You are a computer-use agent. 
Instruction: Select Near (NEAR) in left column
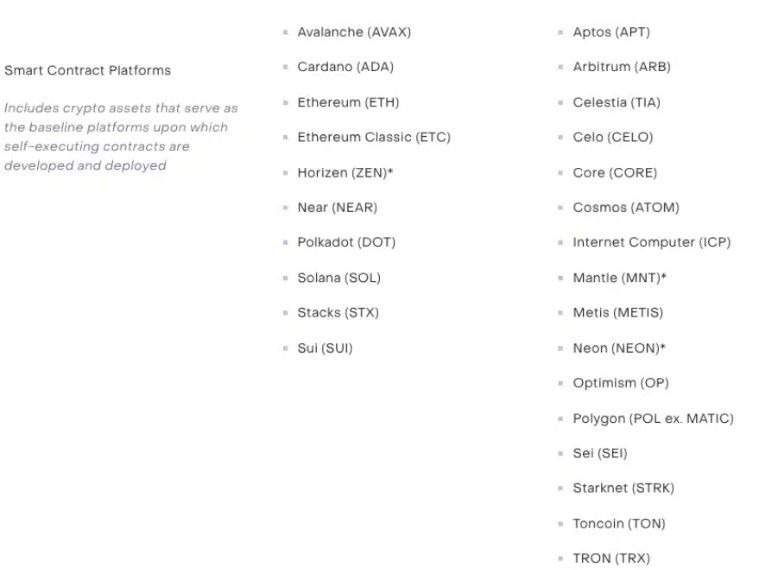point(337,207)
